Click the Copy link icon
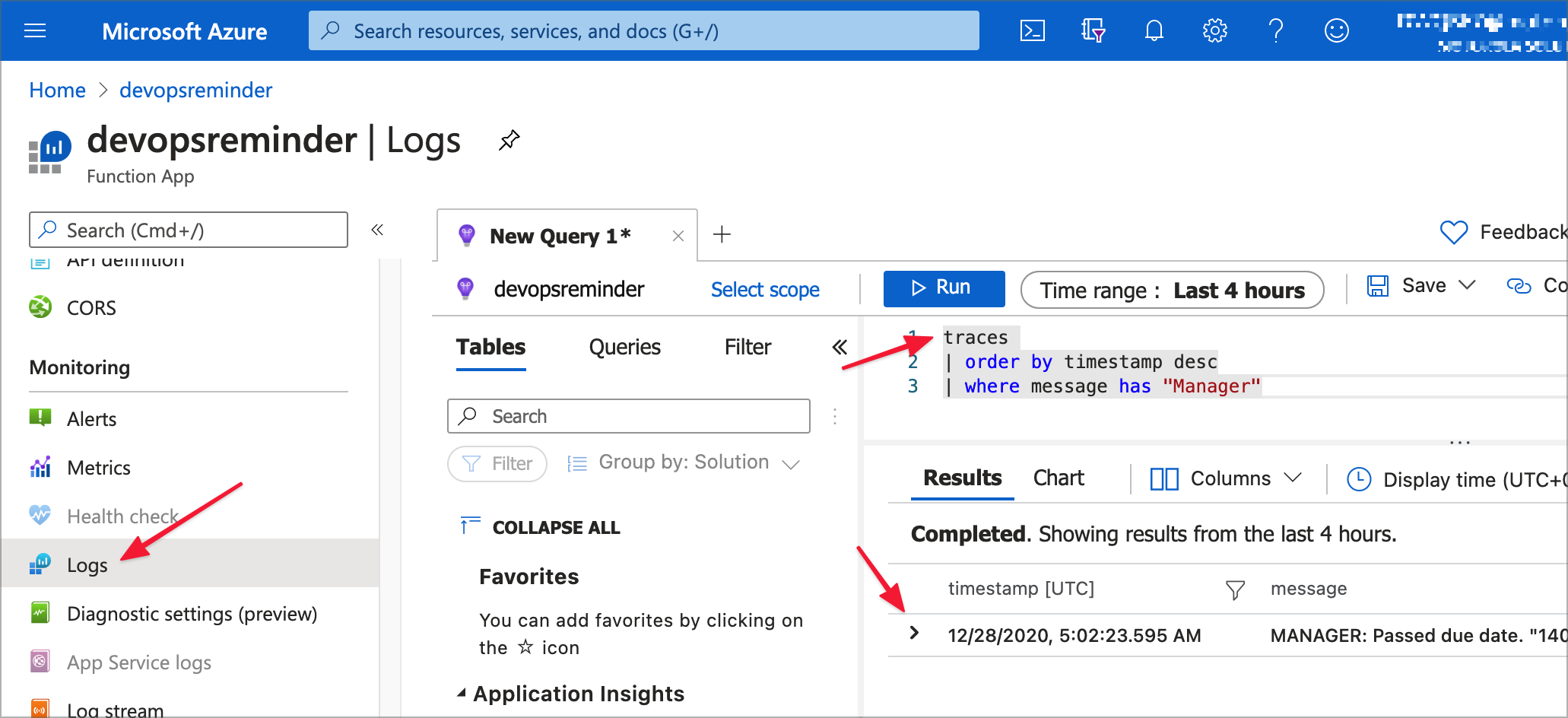 pos(1519,286)
